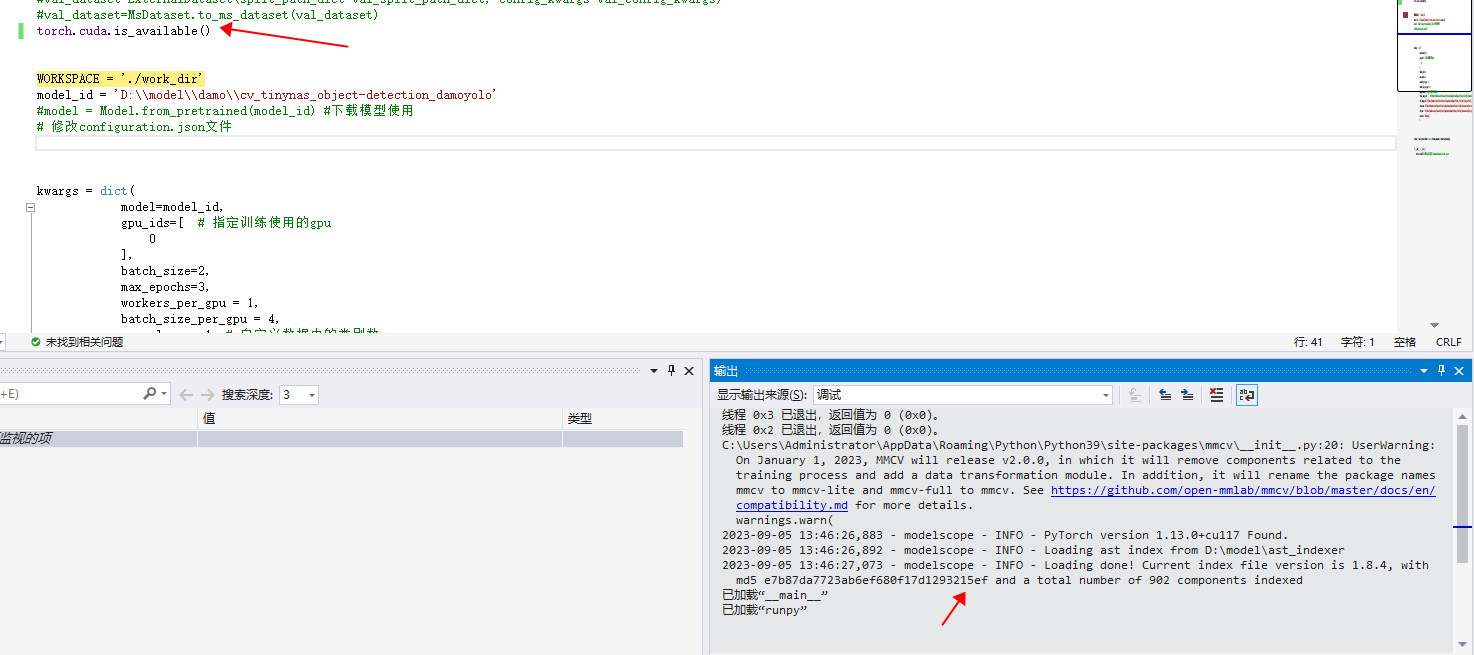Click 行: 41 line indicator
Image resolution: width=1474 pixels, height=655 pixels.
pos(1309,342)
